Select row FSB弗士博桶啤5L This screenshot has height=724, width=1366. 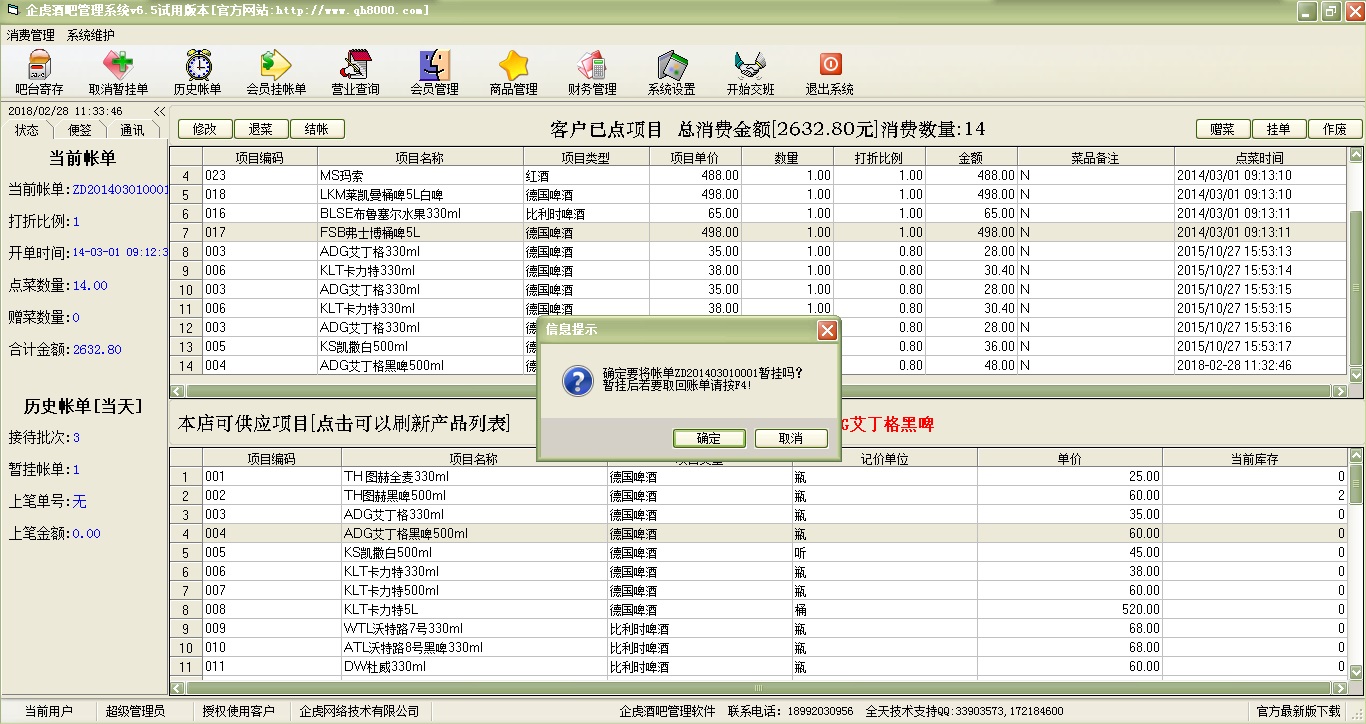coord(758,232)
